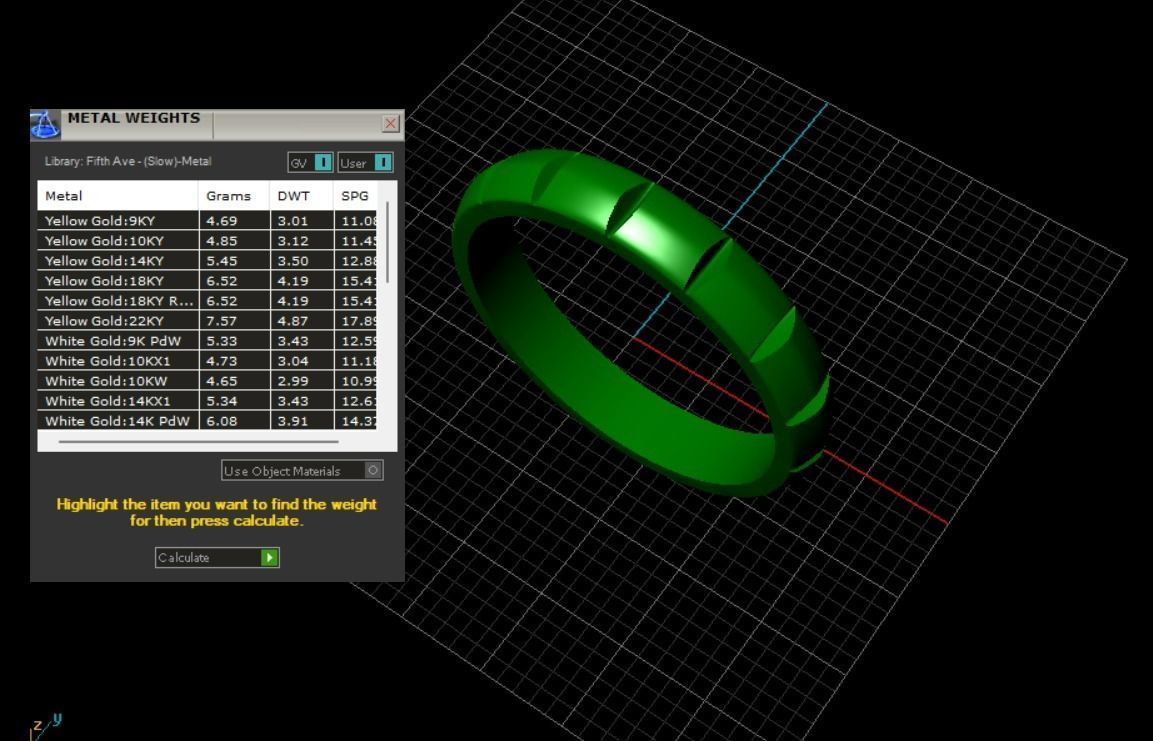Viewport: 1153px width, 741px height.
Task: Click the 4.87 DWT value for 22KY
Action: click(293, 321)
